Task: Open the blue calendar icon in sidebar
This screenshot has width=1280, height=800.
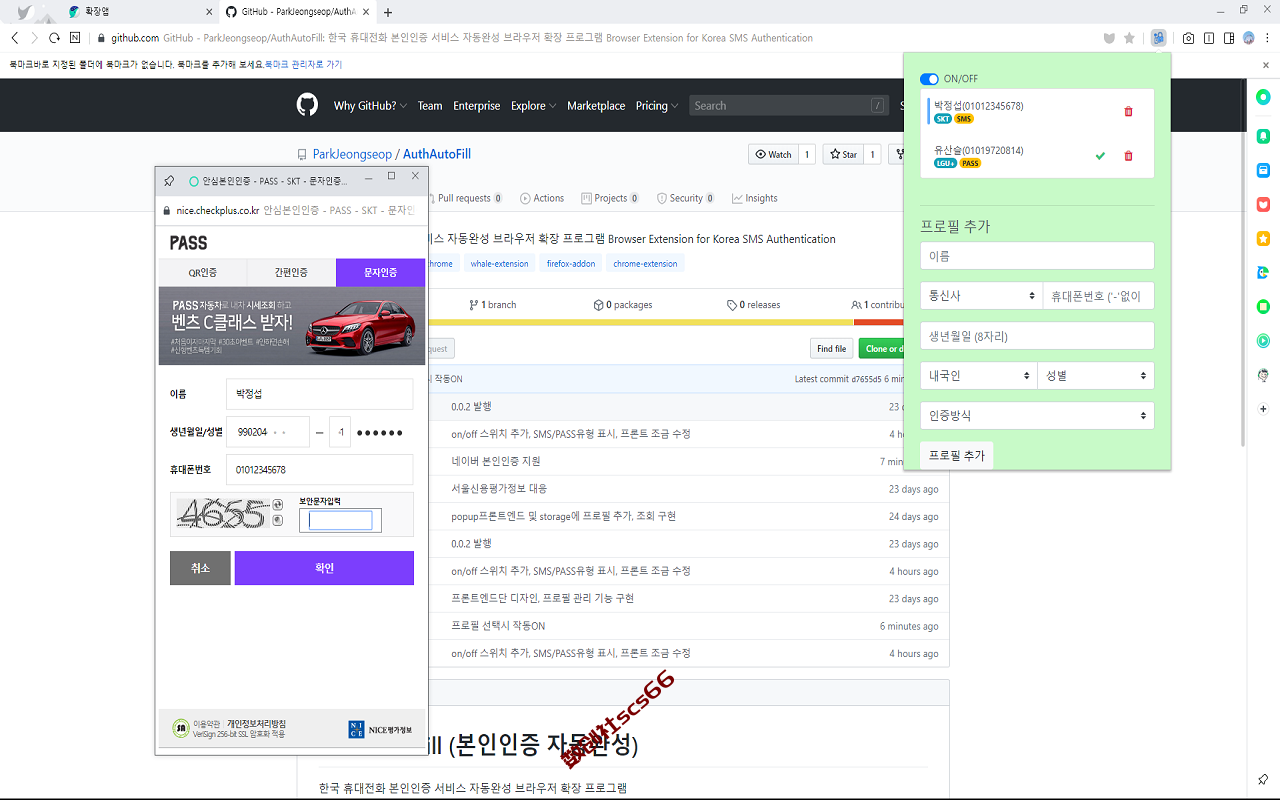Action: click(1263, 170)
